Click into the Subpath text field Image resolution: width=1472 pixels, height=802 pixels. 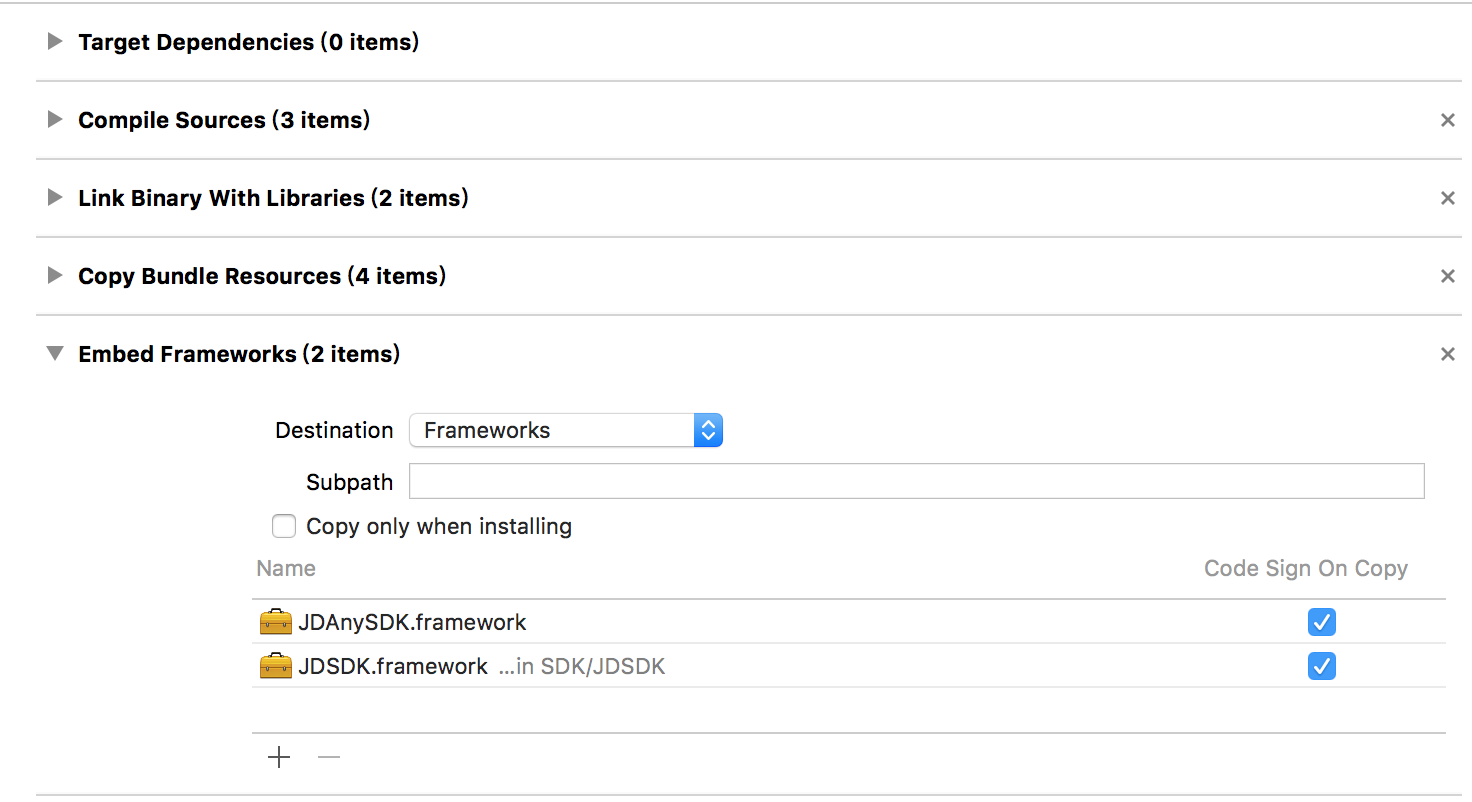[917, 481]
